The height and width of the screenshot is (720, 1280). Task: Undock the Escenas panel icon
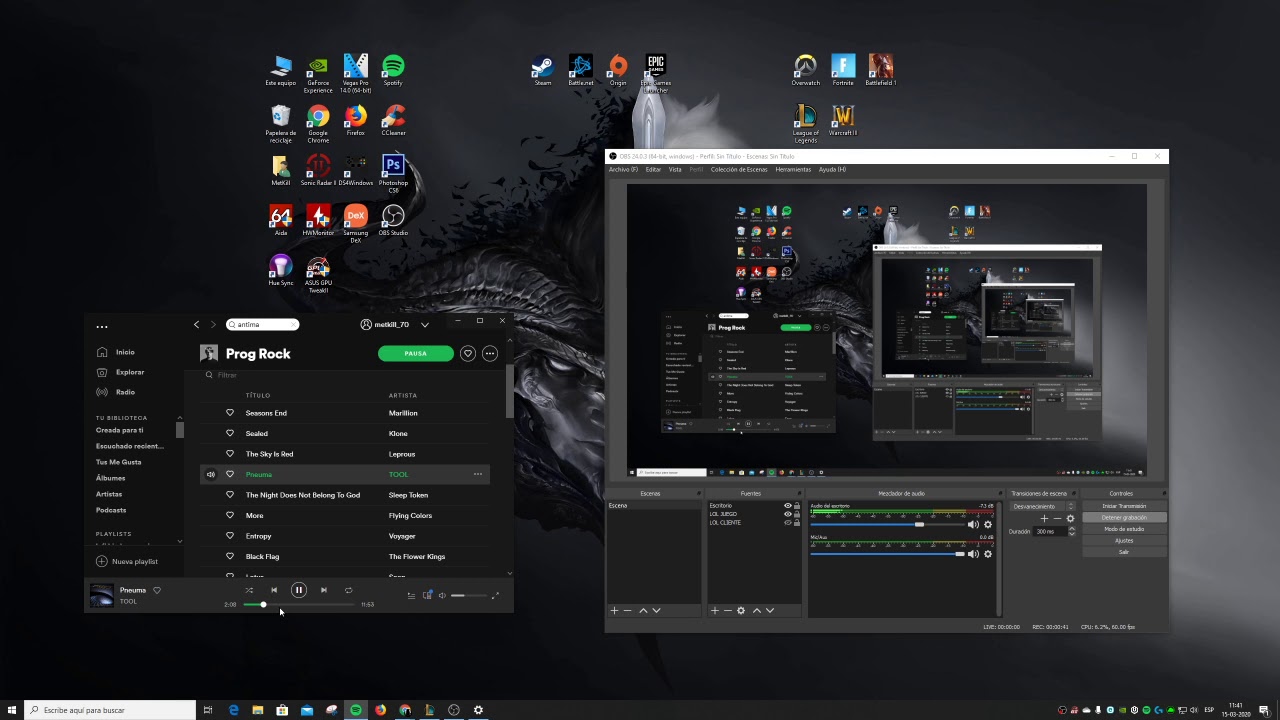tap(698, 493)
